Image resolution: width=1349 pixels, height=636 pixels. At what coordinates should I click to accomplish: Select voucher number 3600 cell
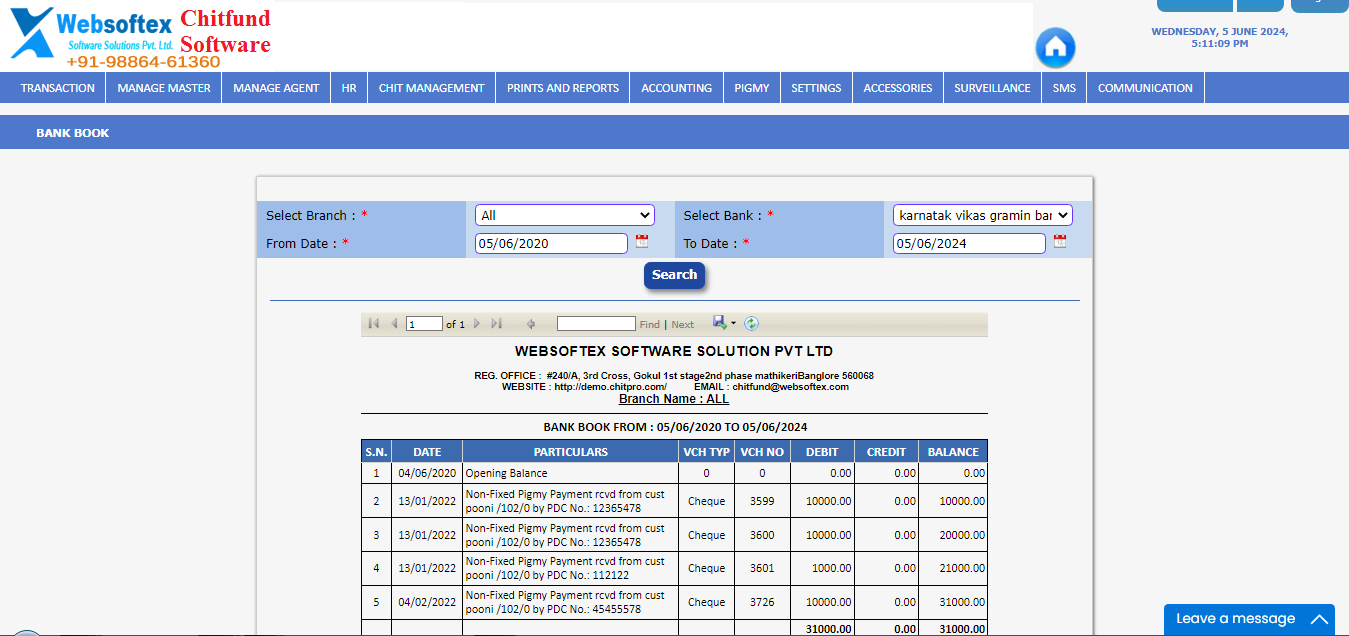[x=762, y=535]
